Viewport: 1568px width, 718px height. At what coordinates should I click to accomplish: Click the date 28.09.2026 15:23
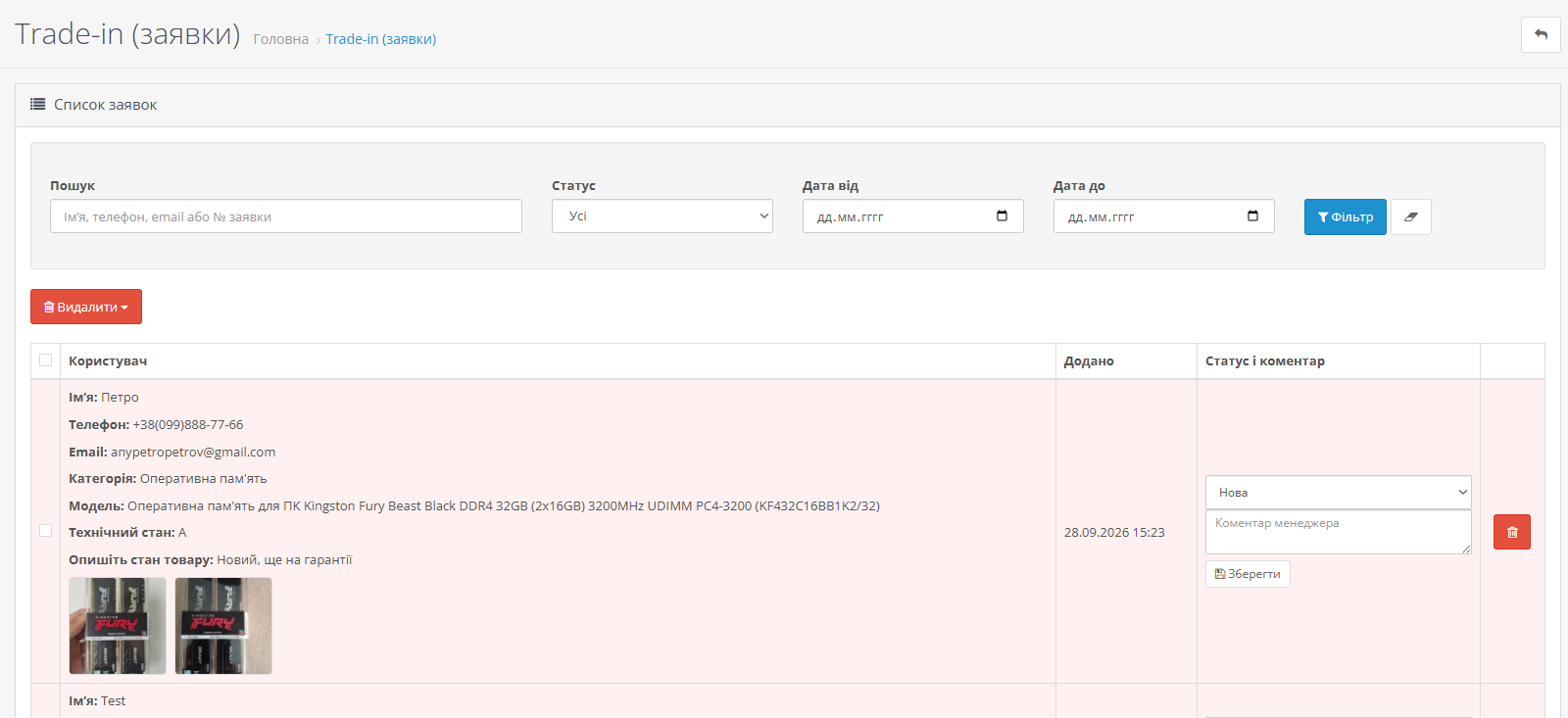(1114, 532)
